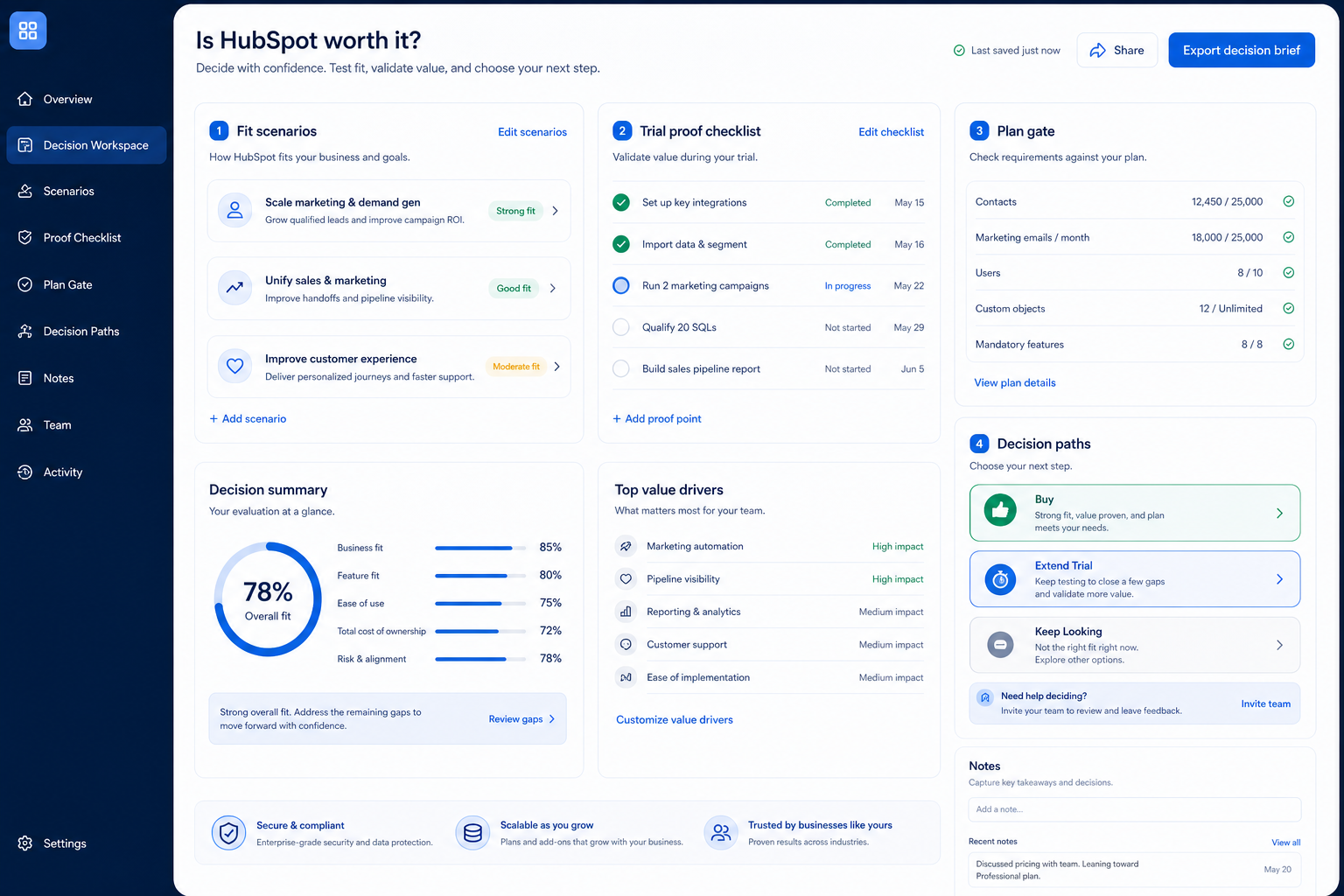
Task: Click Users requirement check icon
Action: click(x=1289, y=272)
